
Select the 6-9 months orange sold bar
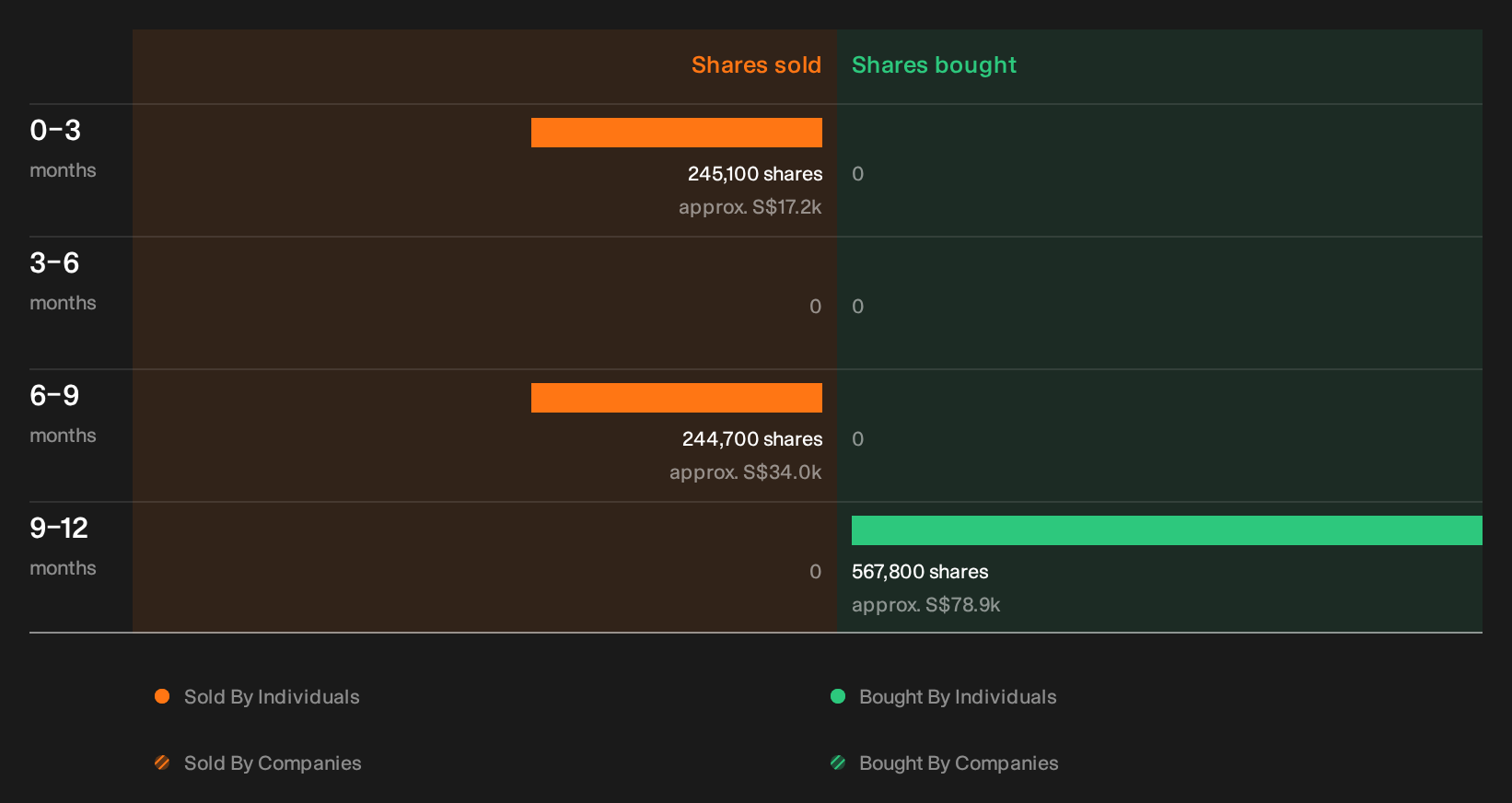click(677, 398)
